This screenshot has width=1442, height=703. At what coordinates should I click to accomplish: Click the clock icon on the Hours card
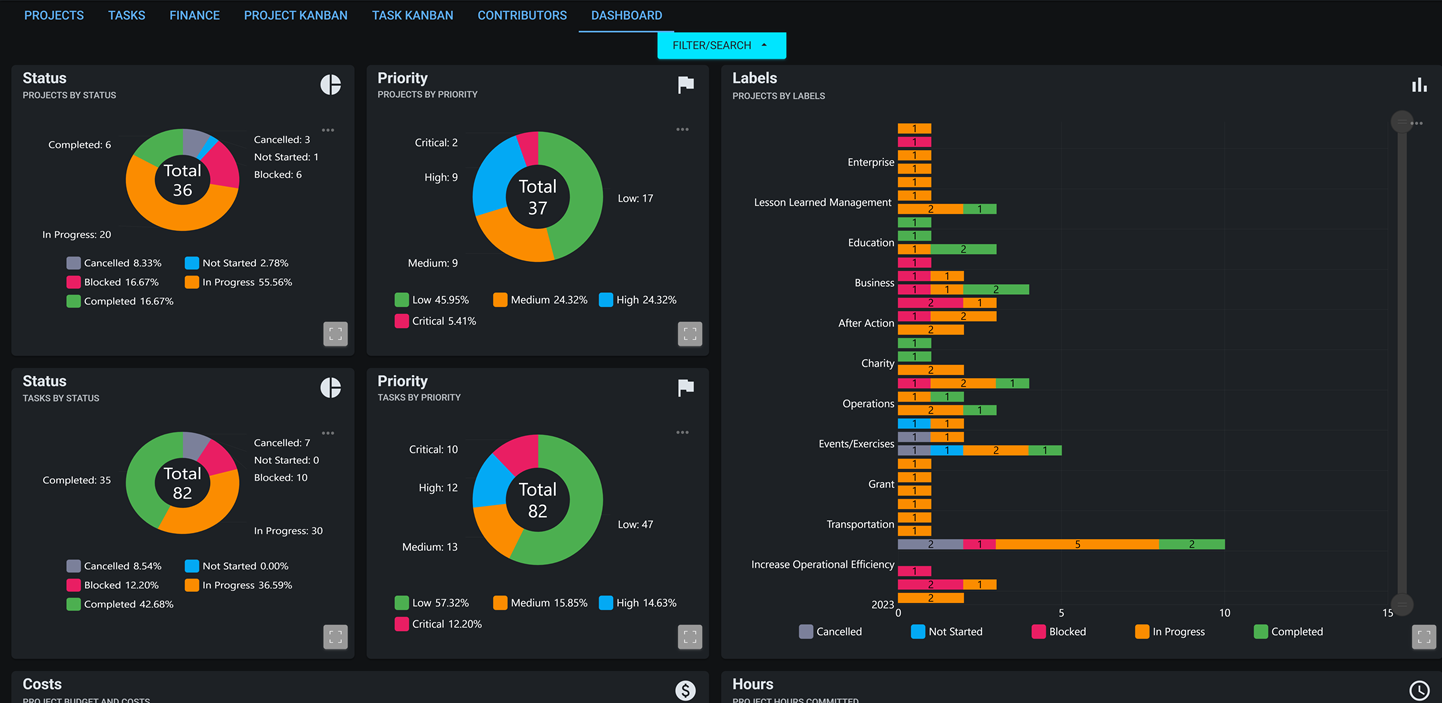(x=1419, y=690)
